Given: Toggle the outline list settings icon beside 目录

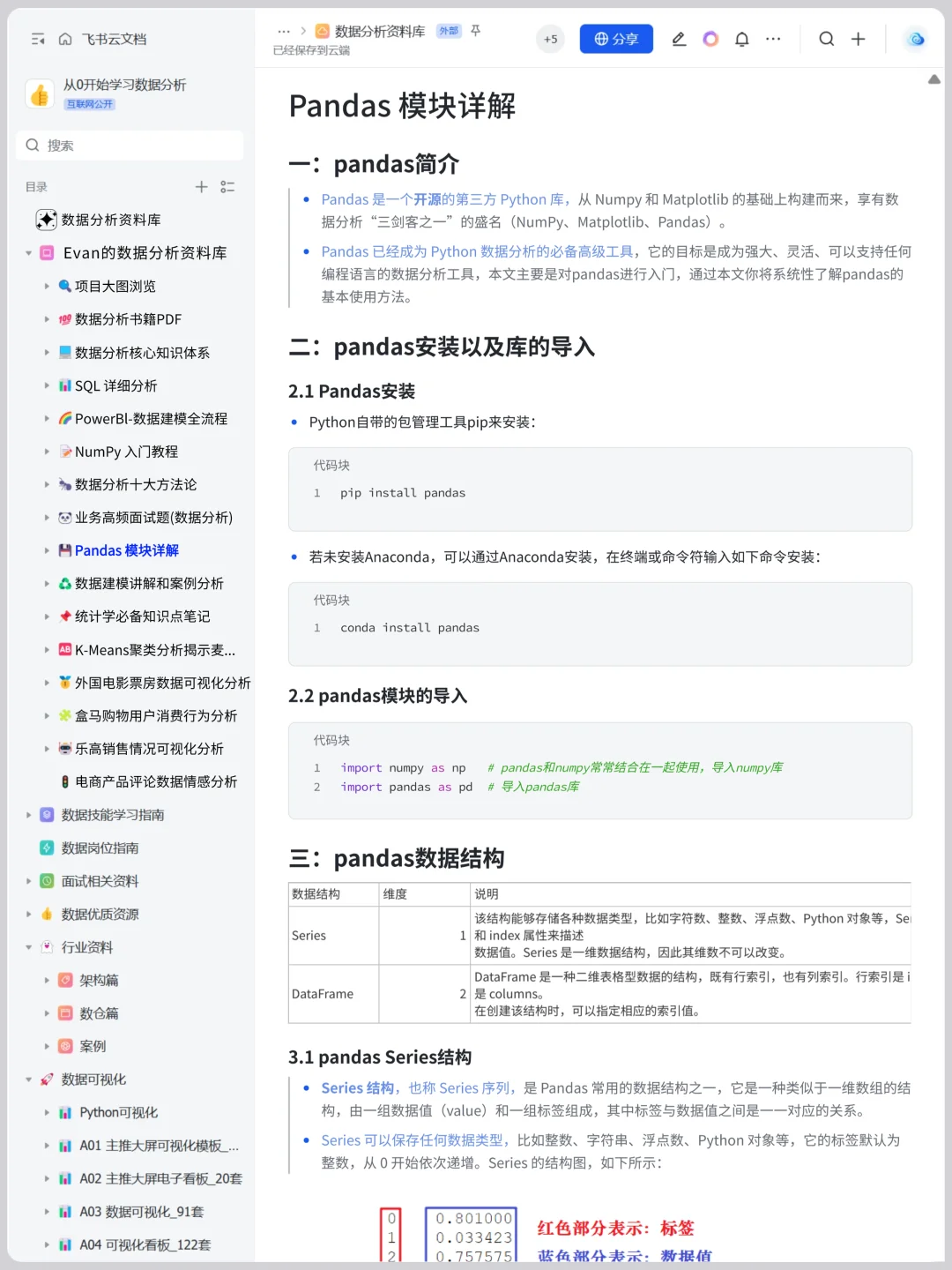Looking at the screenshot, I should [227, 187].
